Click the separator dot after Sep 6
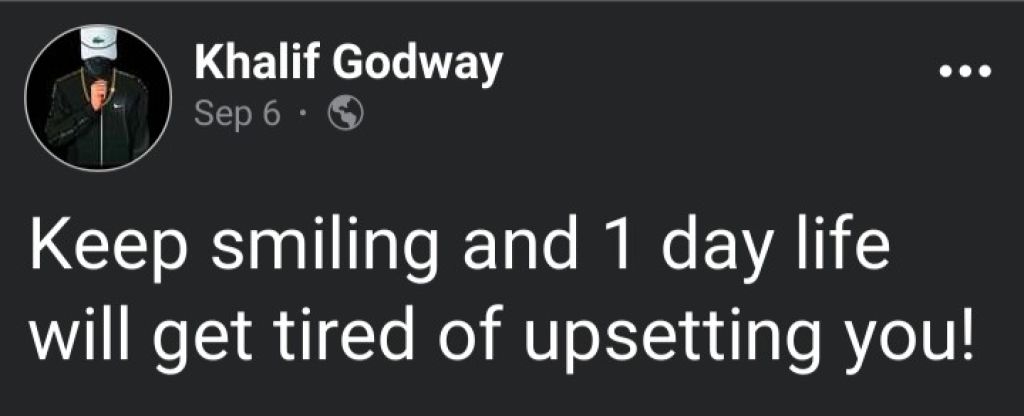 [303, 116]
